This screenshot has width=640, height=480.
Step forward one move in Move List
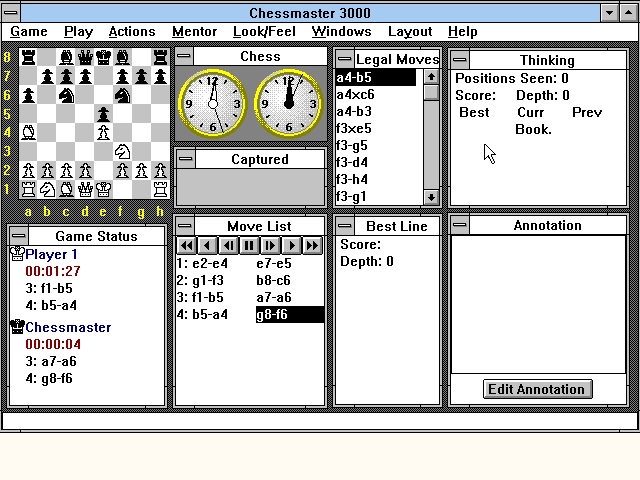pyautogui.click(x=291, y=246)
